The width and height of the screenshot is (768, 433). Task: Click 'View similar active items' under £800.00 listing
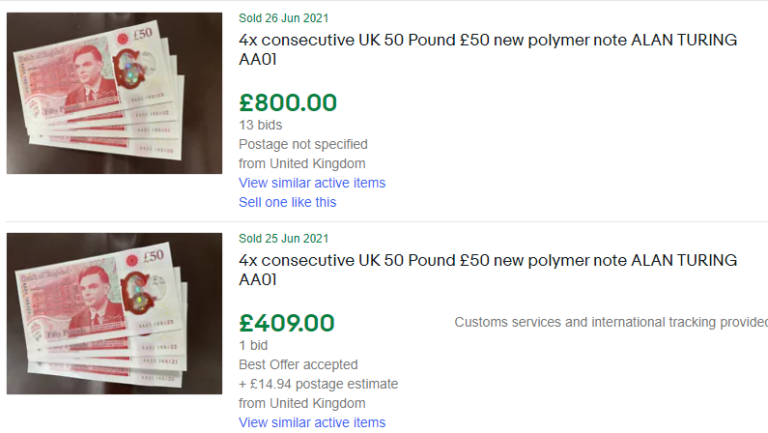pos(312,183)
